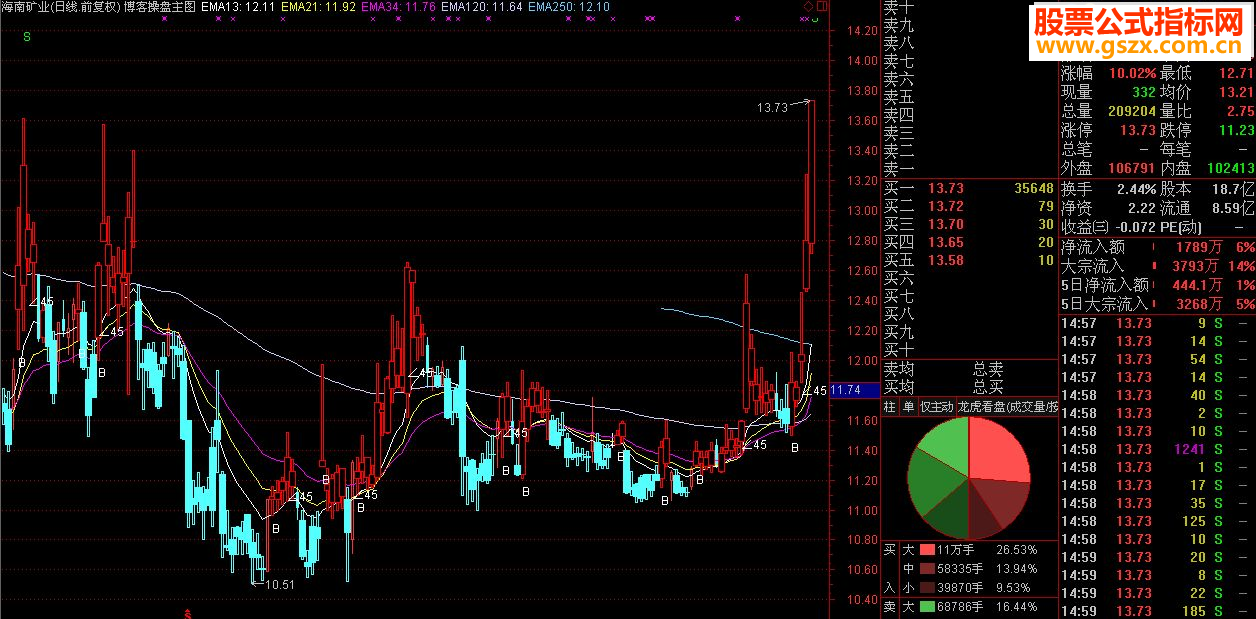Click the 涨停 13.73 value
Screen dimensions: 1256x619
coord(1137,130)
